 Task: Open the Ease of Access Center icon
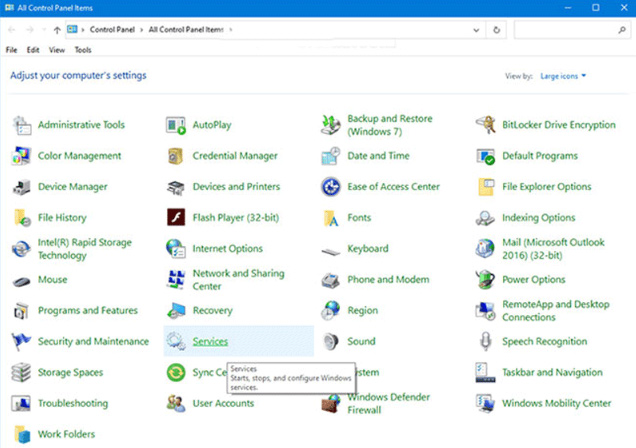[x=331, y=187]
